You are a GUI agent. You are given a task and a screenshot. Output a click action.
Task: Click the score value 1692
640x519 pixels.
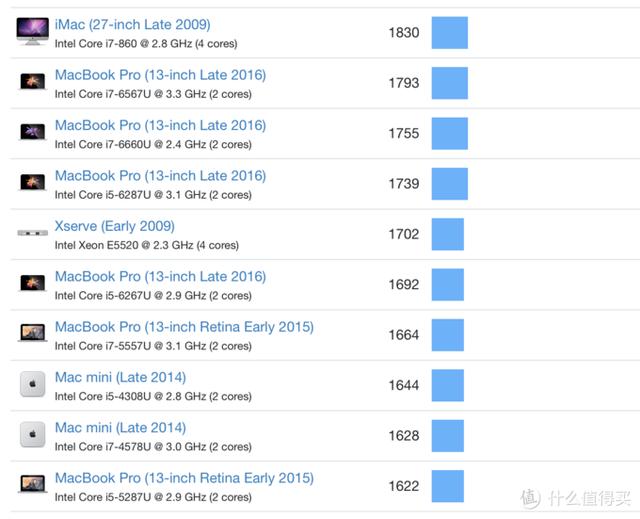[x=404, y=285]
